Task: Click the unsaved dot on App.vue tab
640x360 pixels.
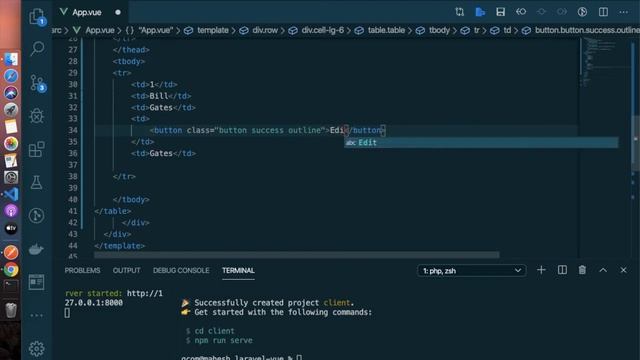Action: [x=118, y=12]
